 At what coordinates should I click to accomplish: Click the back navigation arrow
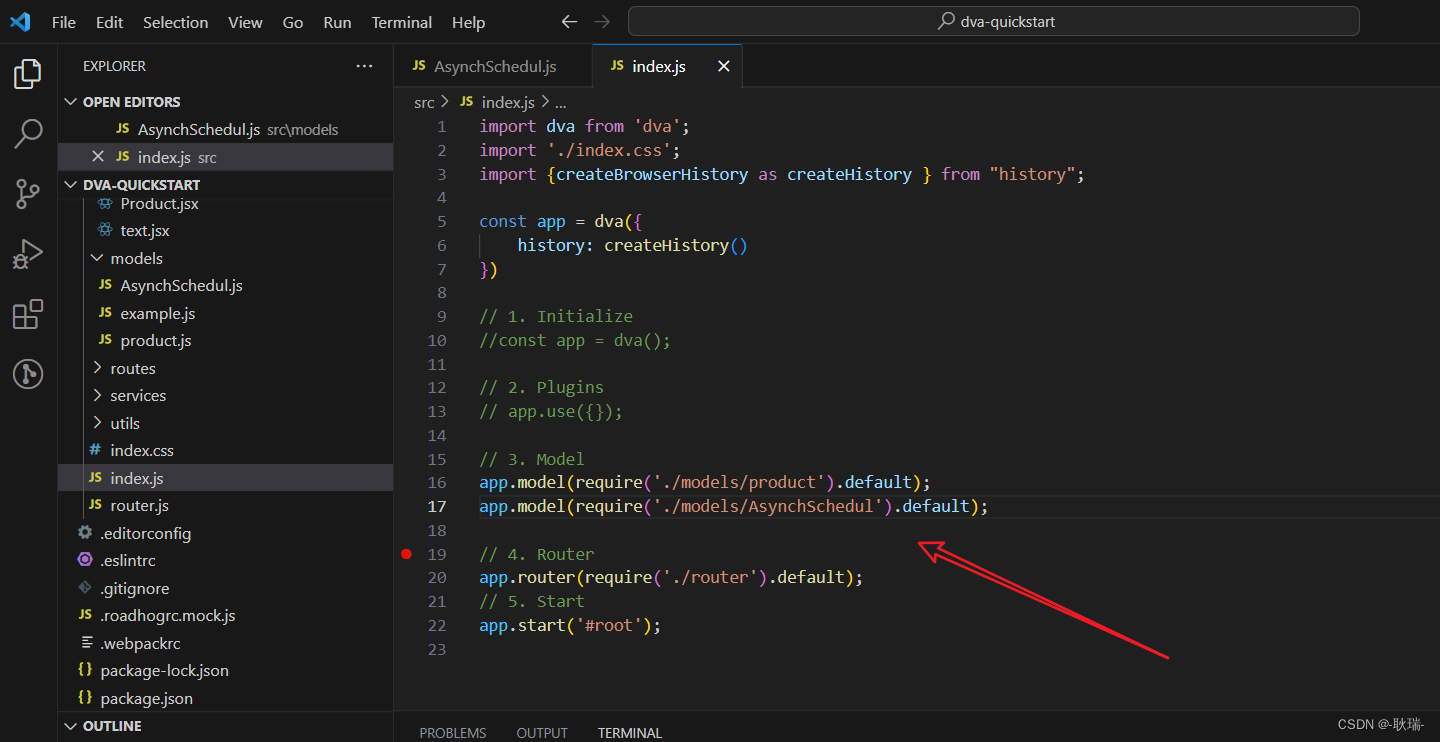pos(569,21)
